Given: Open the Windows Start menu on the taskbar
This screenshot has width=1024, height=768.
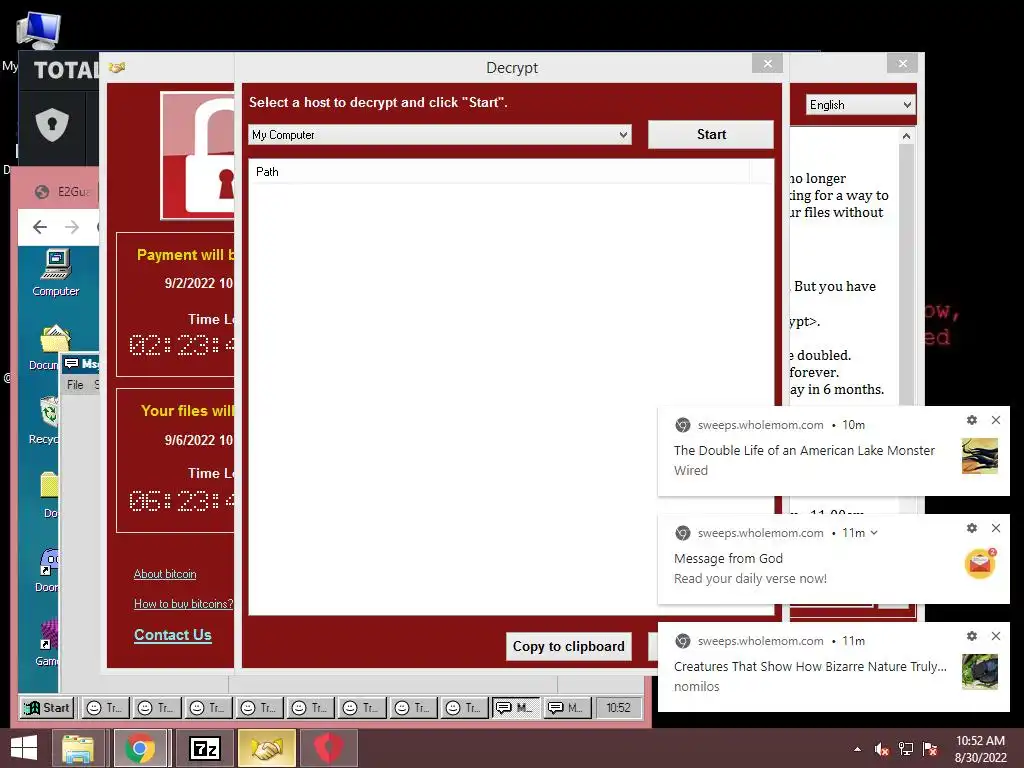Looking at the screenshot, I should (x=24, y=748).
